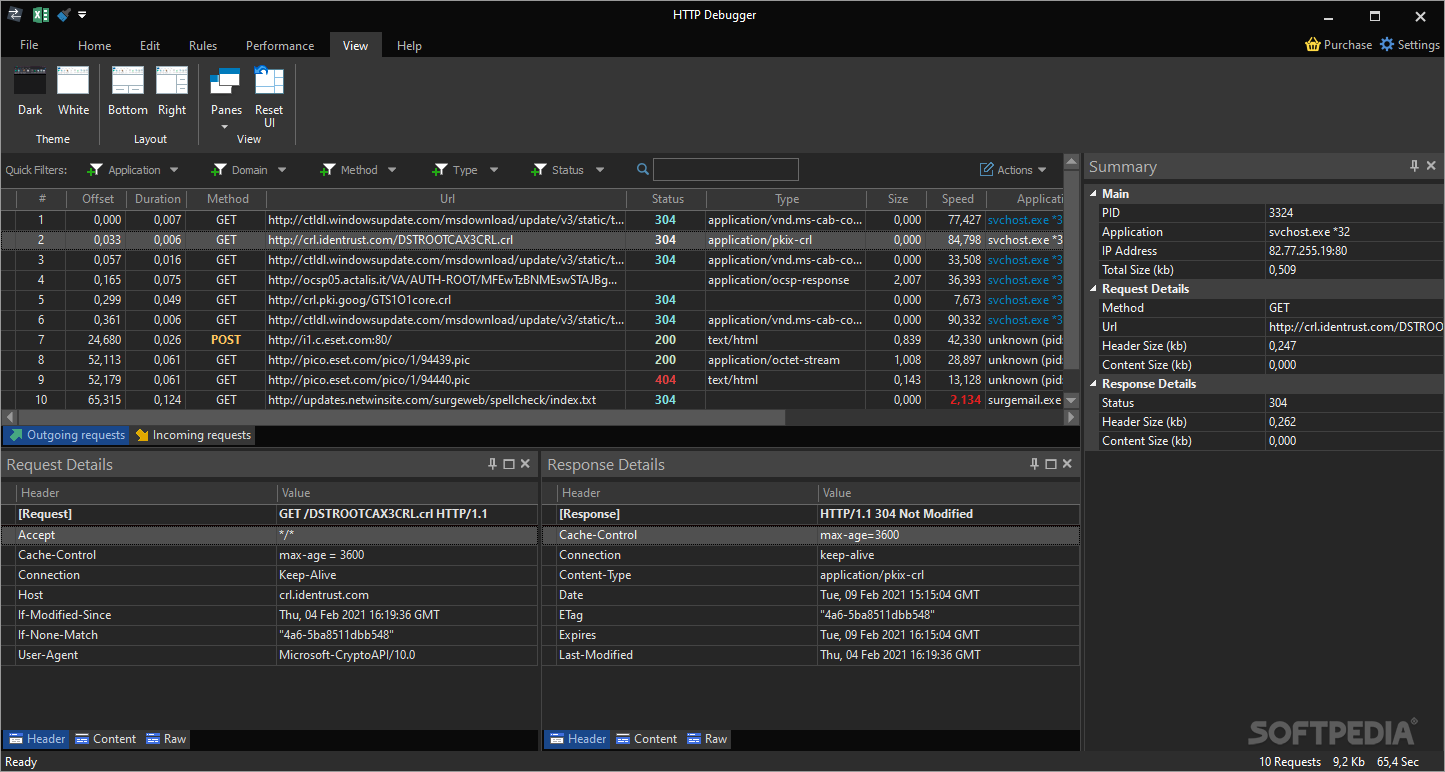This screenshot has width=1445, height=772.
Task: Click the Excel export icon in title bar
Action: tap(41, 15)
